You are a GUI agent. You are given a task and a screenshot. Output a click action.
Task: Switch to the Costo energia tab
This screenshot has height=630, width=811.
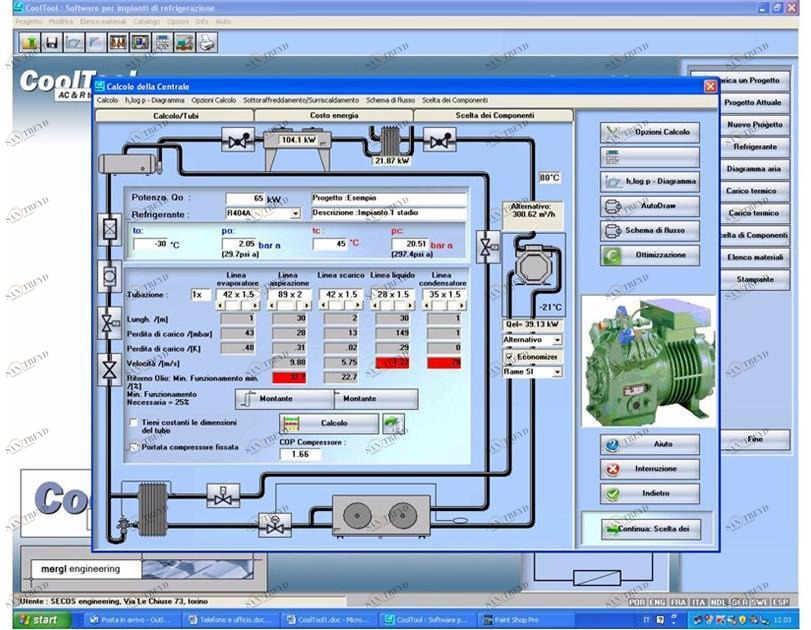(333, 116)
